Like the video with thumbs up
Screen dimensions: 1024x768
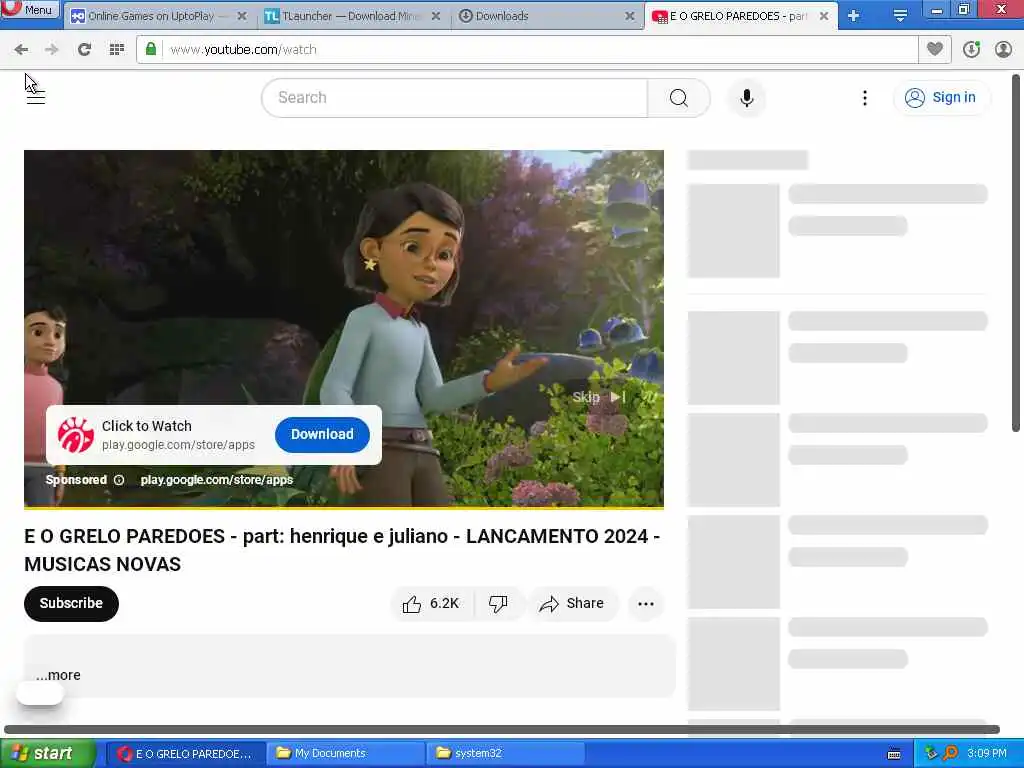coord(431,603)
